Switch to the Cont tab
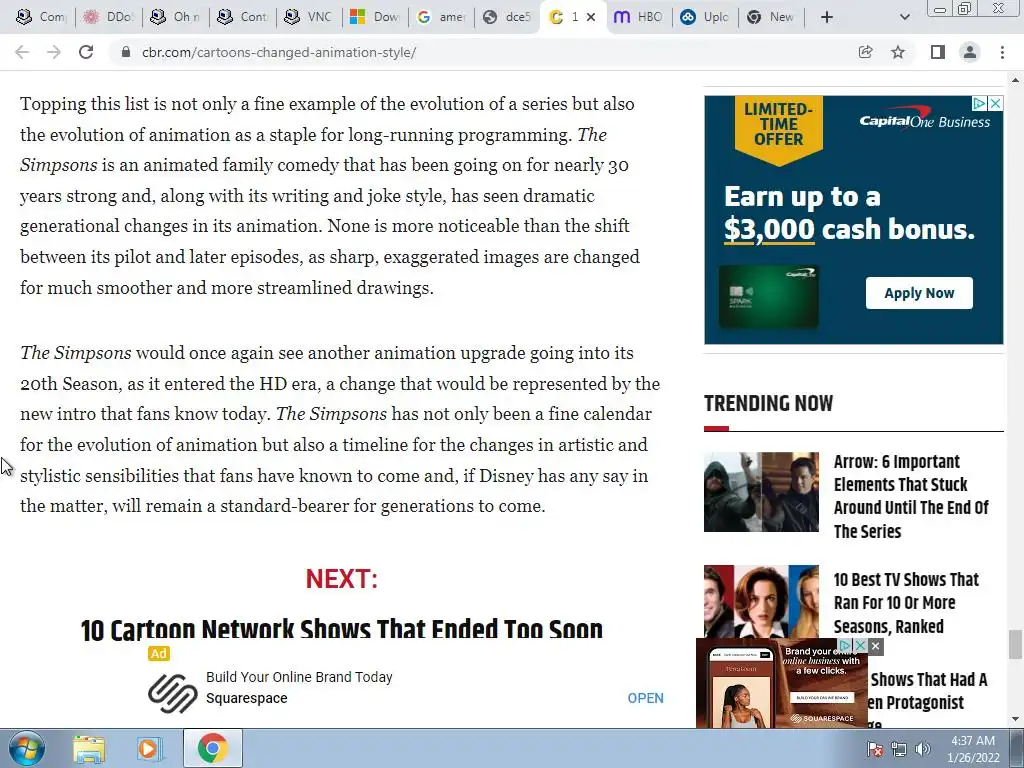 242,17
